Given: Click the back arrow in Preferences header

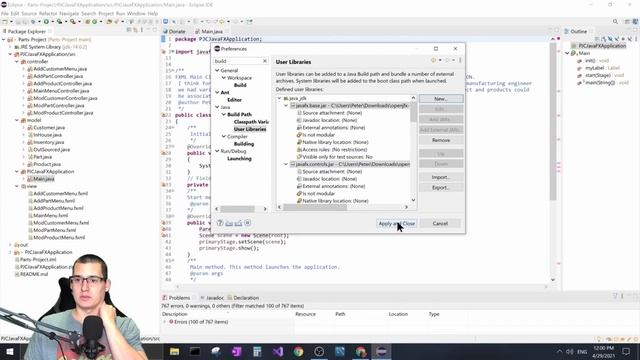Looking at the screenshot, I should point(433,60).
